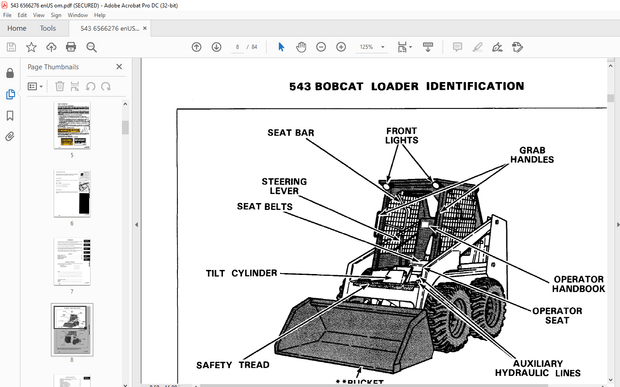This screenshot has width=620, height=387.
Task: Open the Bookmarks panel icon
Action: pyautogui.click(x=10, y=115)
